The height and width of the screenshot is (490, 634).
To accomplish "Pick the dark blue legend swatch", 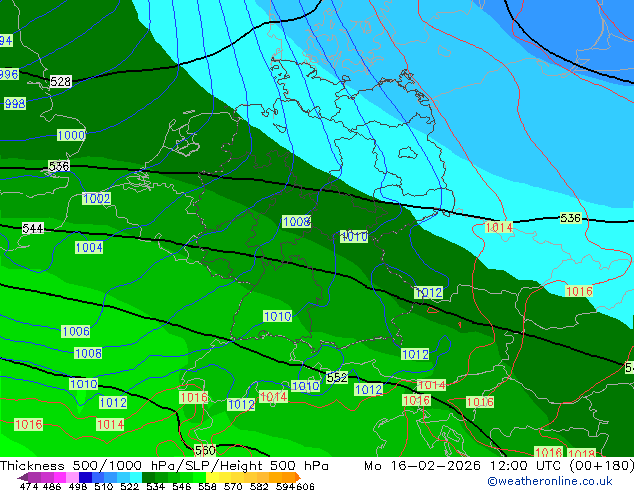I will tap(85, 477).
